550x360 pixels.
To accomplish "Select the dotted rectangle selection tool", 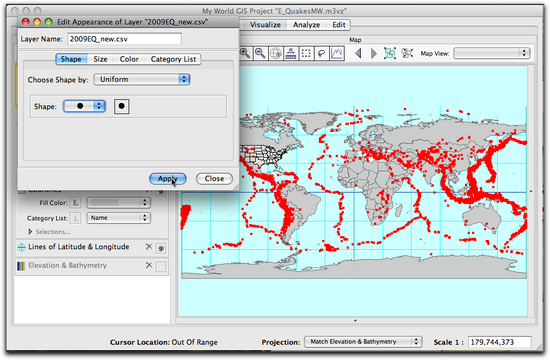I will 306,53.
